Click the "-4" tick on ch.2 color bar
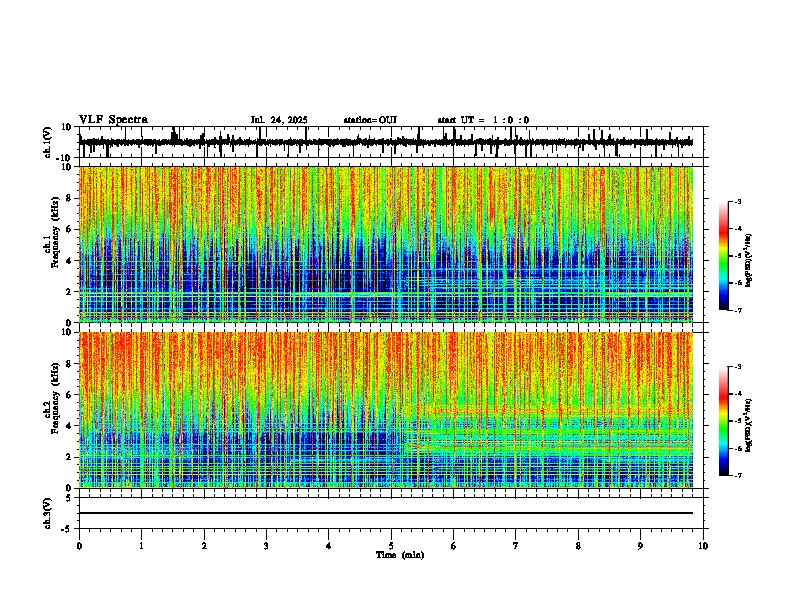792x612 pixels. [x=737, y=394]
